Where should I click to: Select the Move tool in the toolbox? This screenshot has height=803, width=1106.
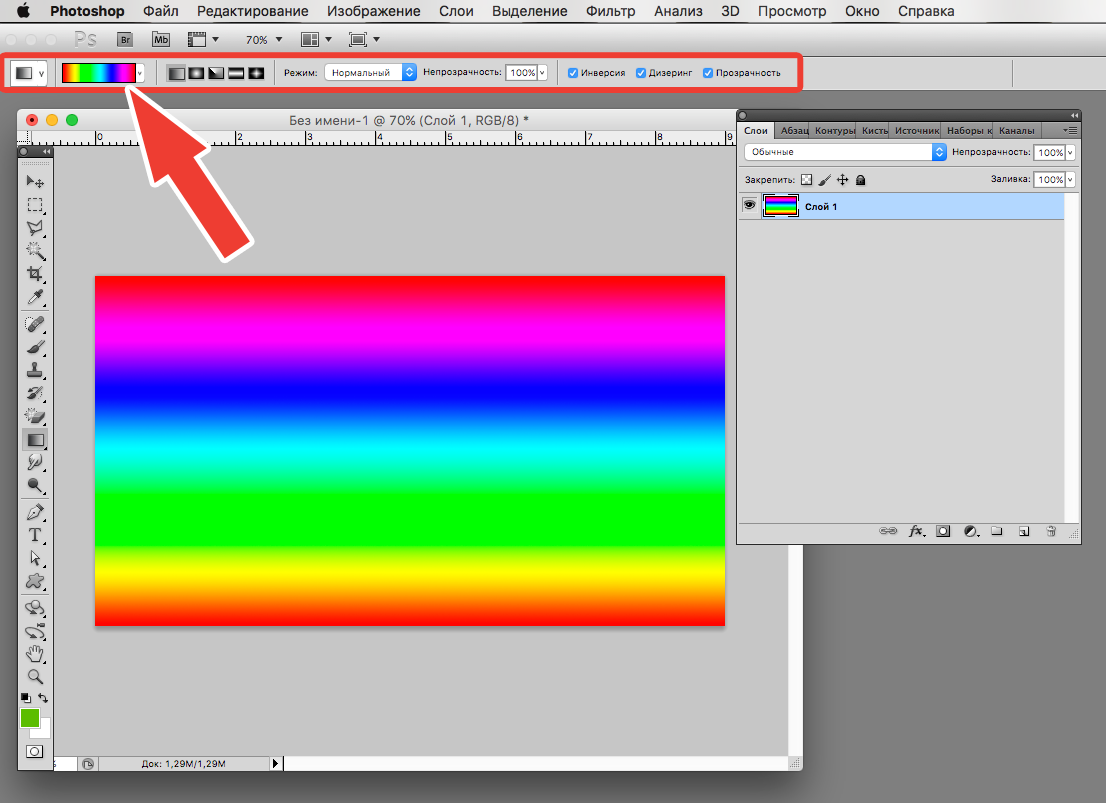coord(35,182)
